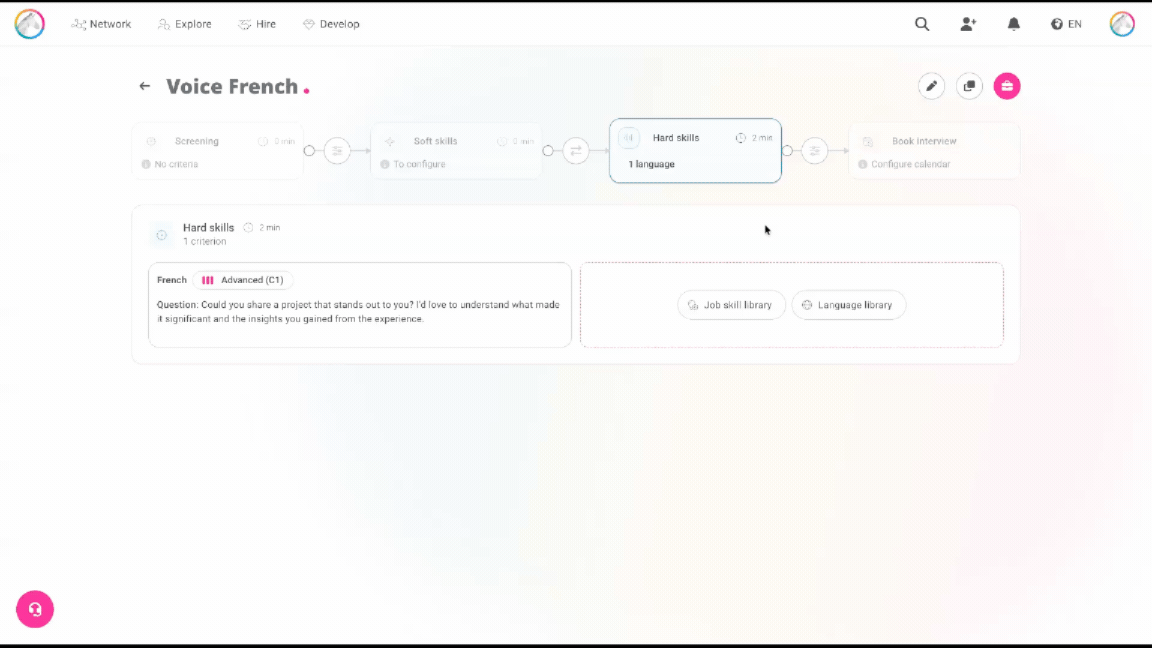
Task: Open the French question card
Action: [360, 305]
